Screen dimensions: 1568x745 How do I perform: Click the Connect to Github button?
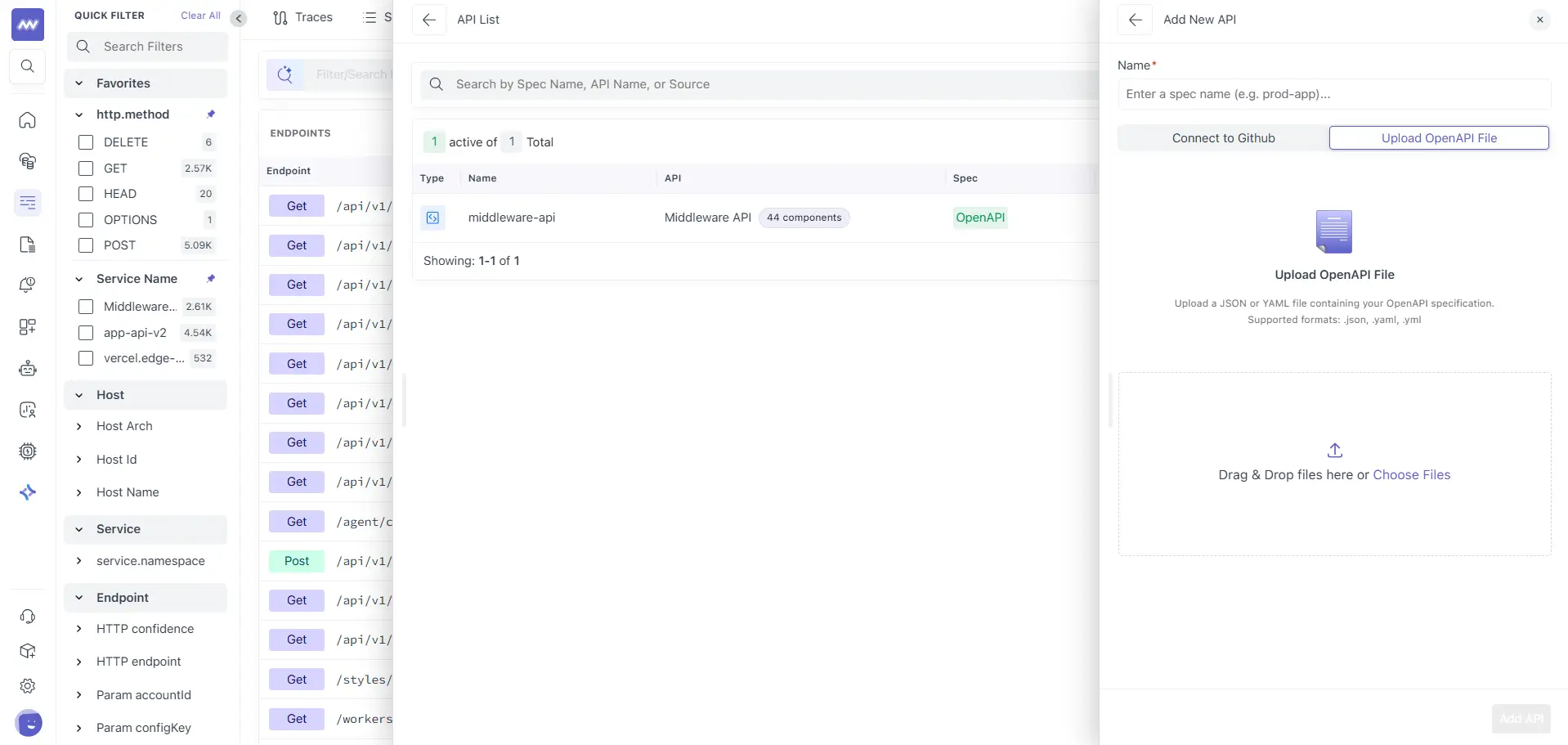pos(1223,137)
